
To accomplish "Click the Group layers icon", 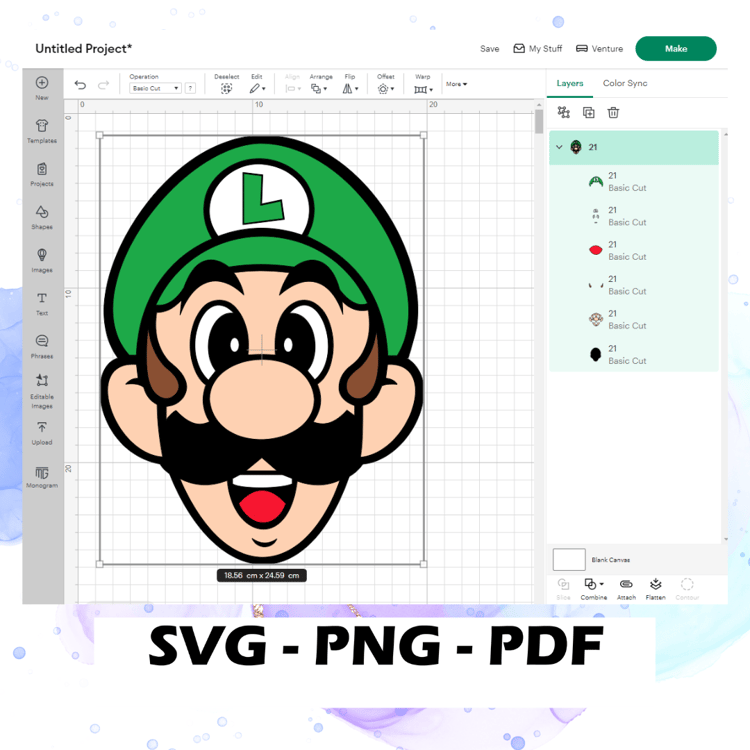I will coord(563,112).
